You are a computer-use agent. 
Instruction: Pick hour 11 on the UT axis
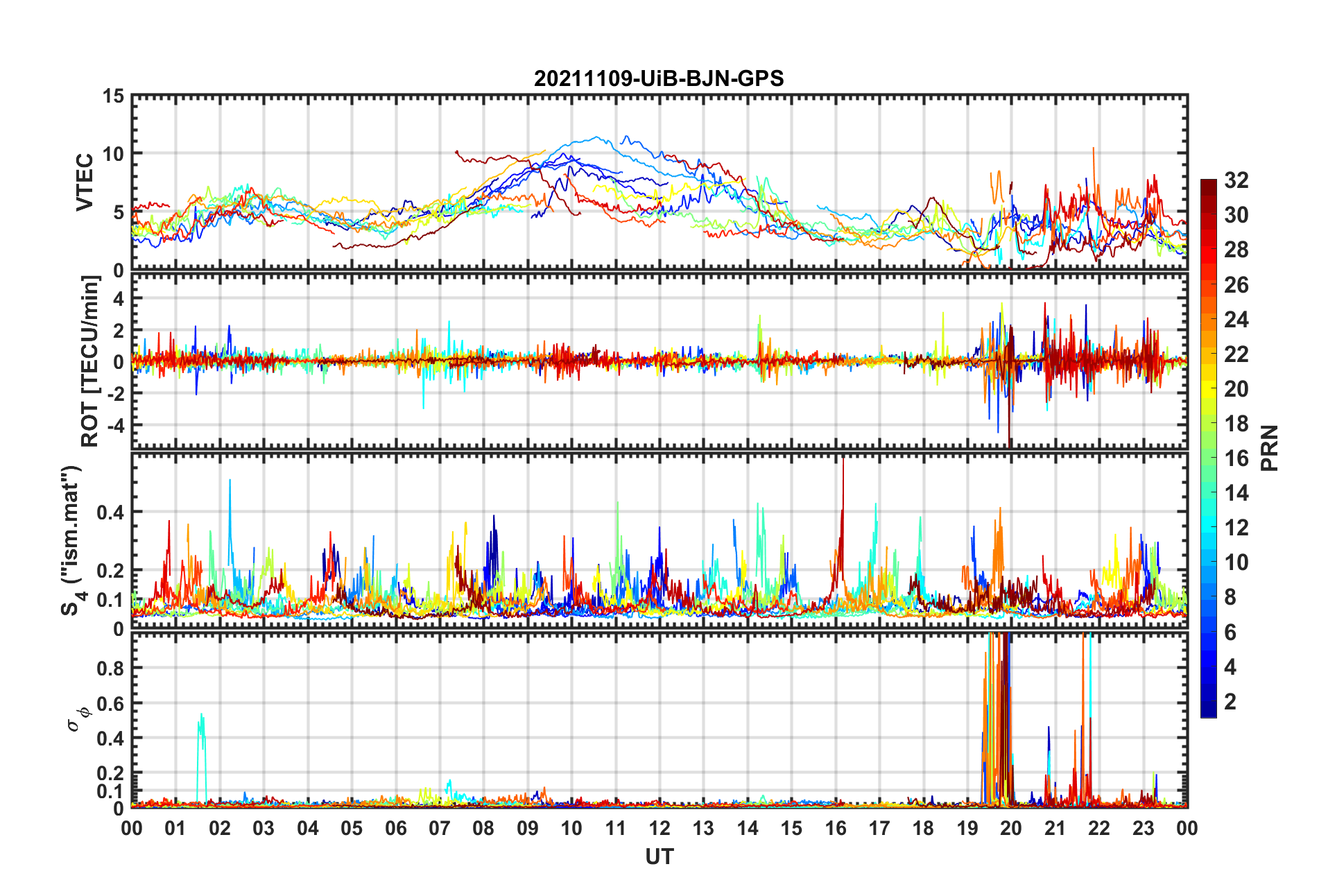click(616, 829)
